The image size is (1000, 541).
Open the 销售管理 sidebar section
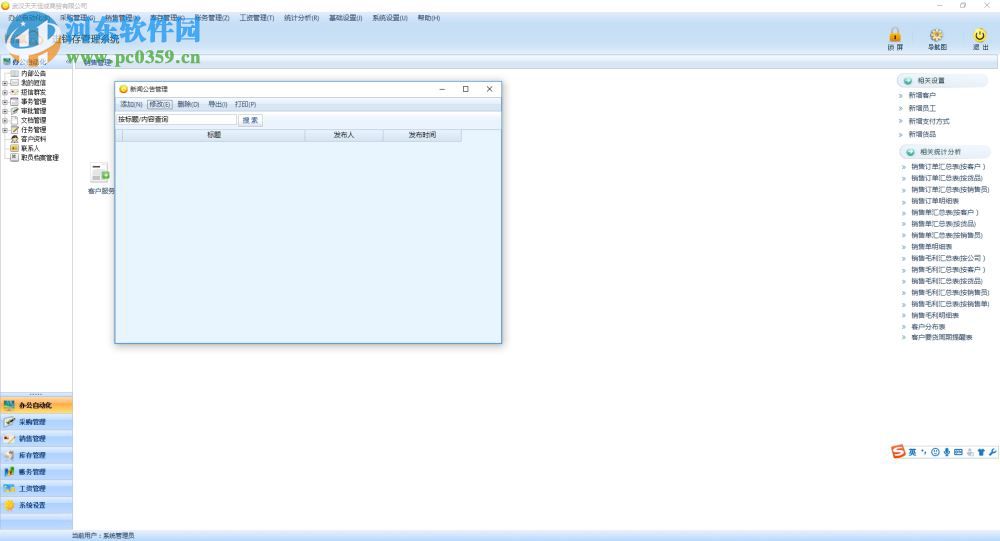click(36, 438)
